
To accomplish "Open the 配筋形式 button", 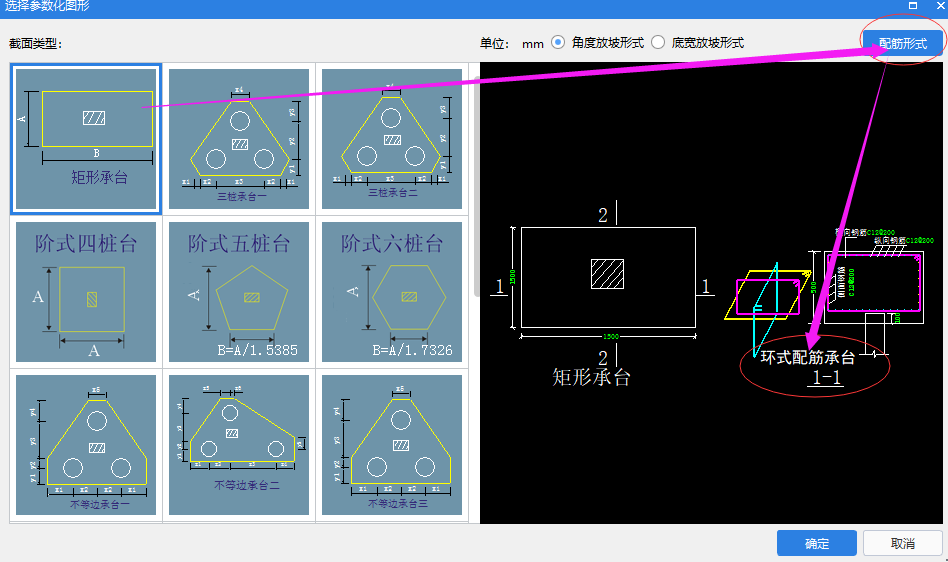I will (x=903, y=44).
